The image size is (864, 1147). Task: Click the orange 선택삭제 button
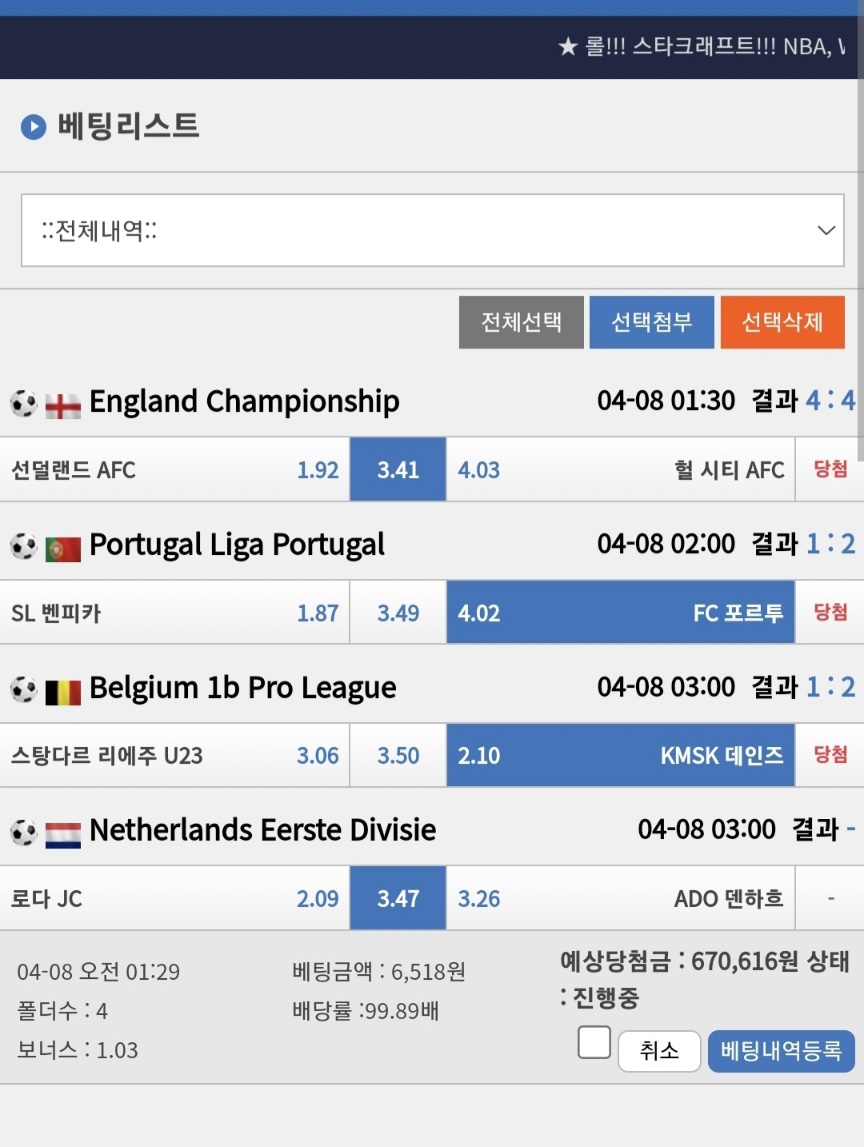(x=783, y=322)
